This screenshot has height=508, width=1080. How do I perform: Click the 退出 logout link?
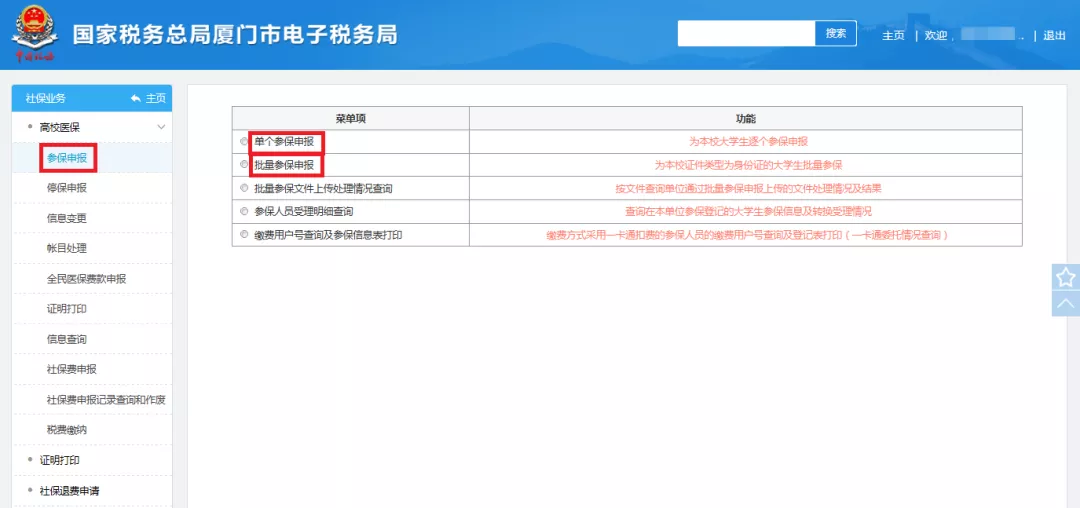coord(1055,36)
